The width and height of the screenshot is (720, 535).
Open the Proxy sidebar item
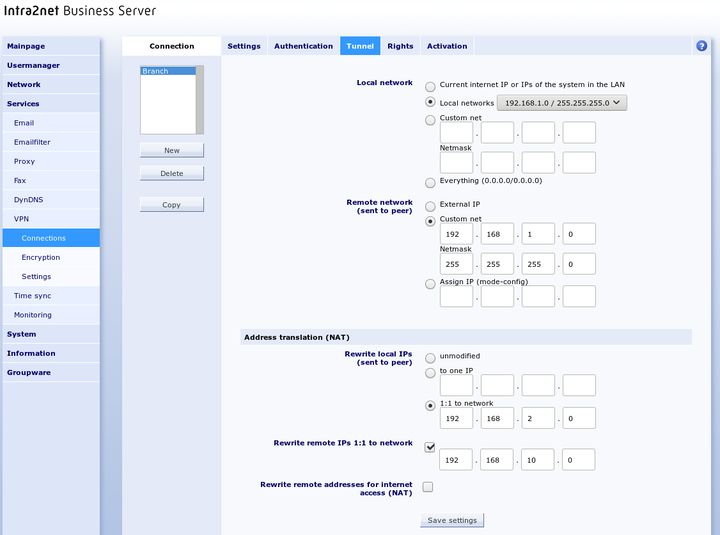pyautogui.click(x=51, y=162)
